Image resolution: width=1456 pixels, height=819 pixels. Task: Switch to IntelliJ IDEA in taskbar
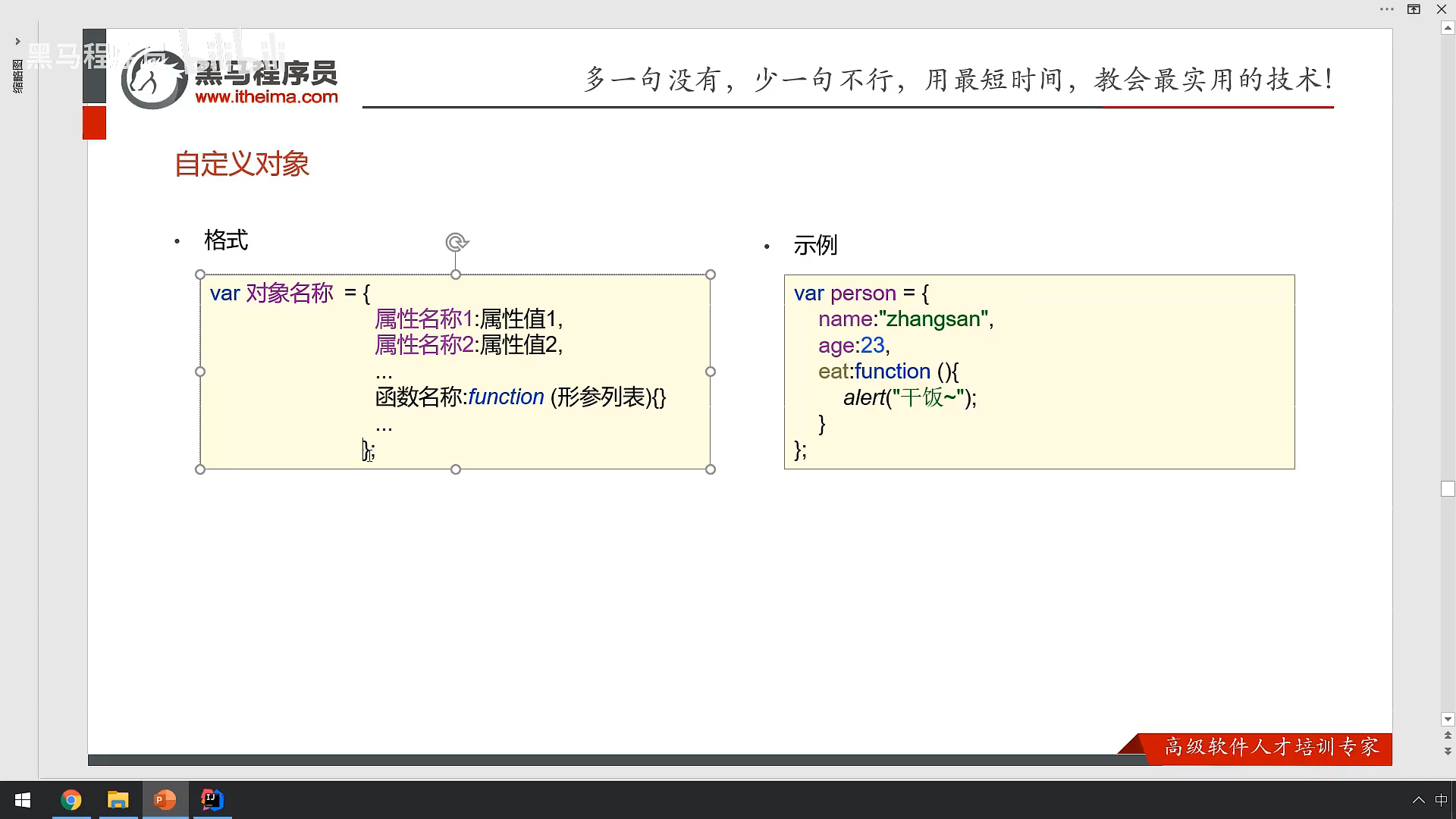coord(212,800)
